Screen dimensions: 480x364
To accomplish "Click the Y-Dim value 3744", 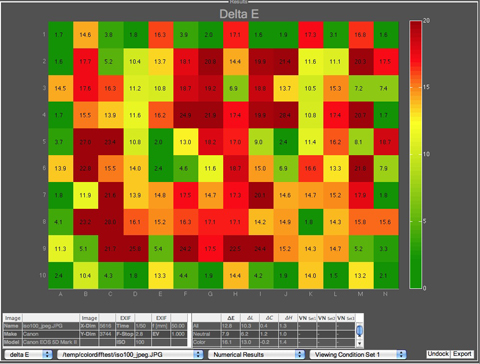I will click(107, 334).
